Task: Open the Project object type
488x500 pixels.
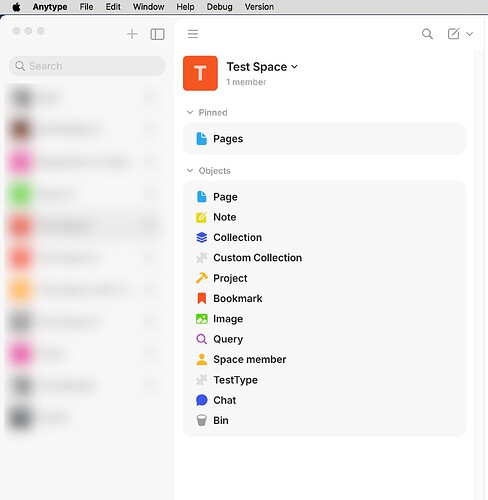Action: pos(324,278)
